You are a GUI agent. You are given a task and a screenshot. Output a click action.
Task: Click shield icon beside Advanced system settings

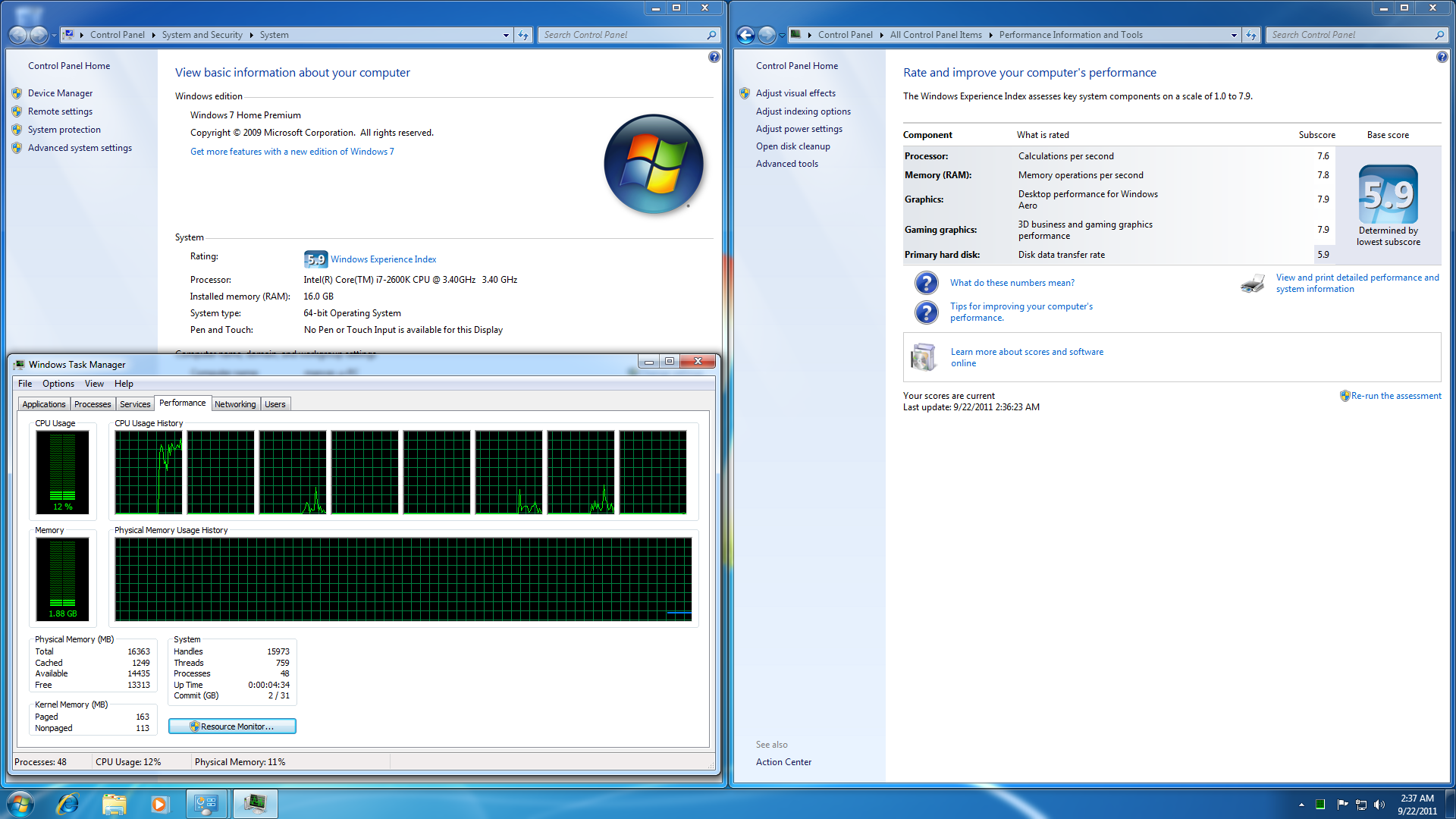(x=17, y=148)
